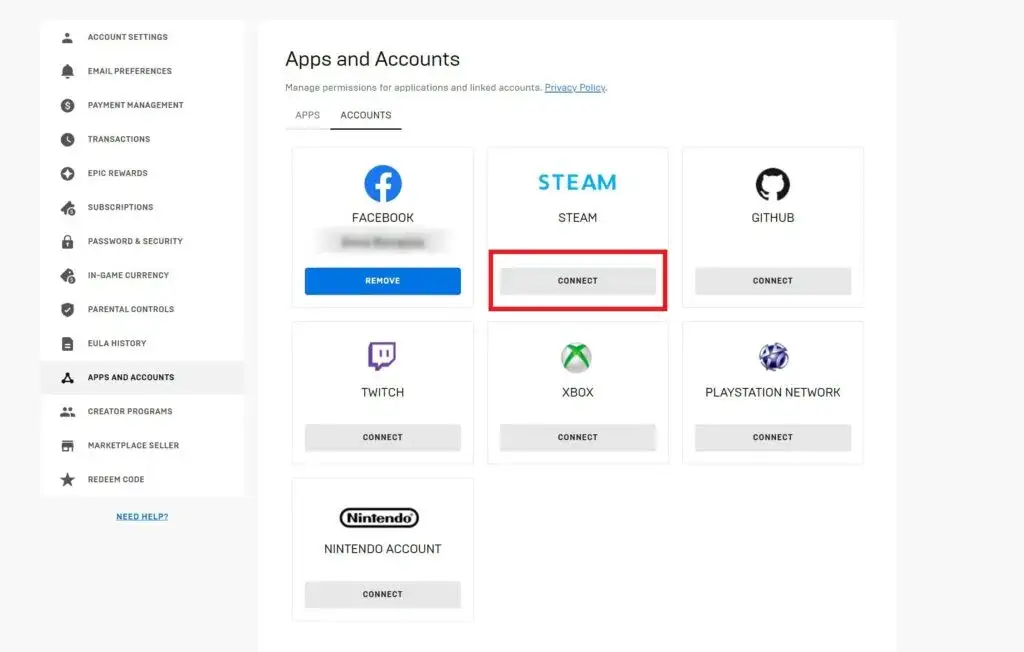Remove the linked Facebook account
This screenshot has height=652, width=1024.
pyautogui.click(x=382, y=281)
